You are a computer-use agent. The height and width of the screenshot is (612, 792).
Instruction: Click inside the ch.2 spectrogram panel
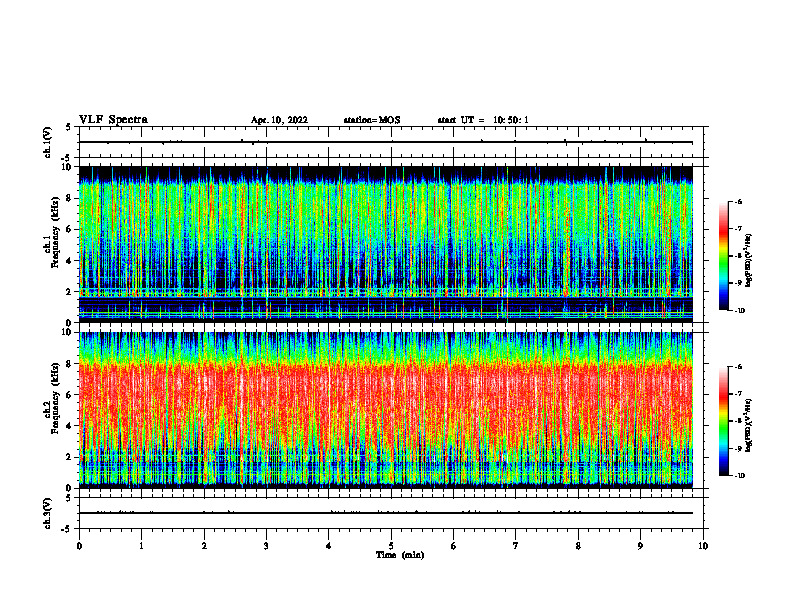(x=386, y=410)
